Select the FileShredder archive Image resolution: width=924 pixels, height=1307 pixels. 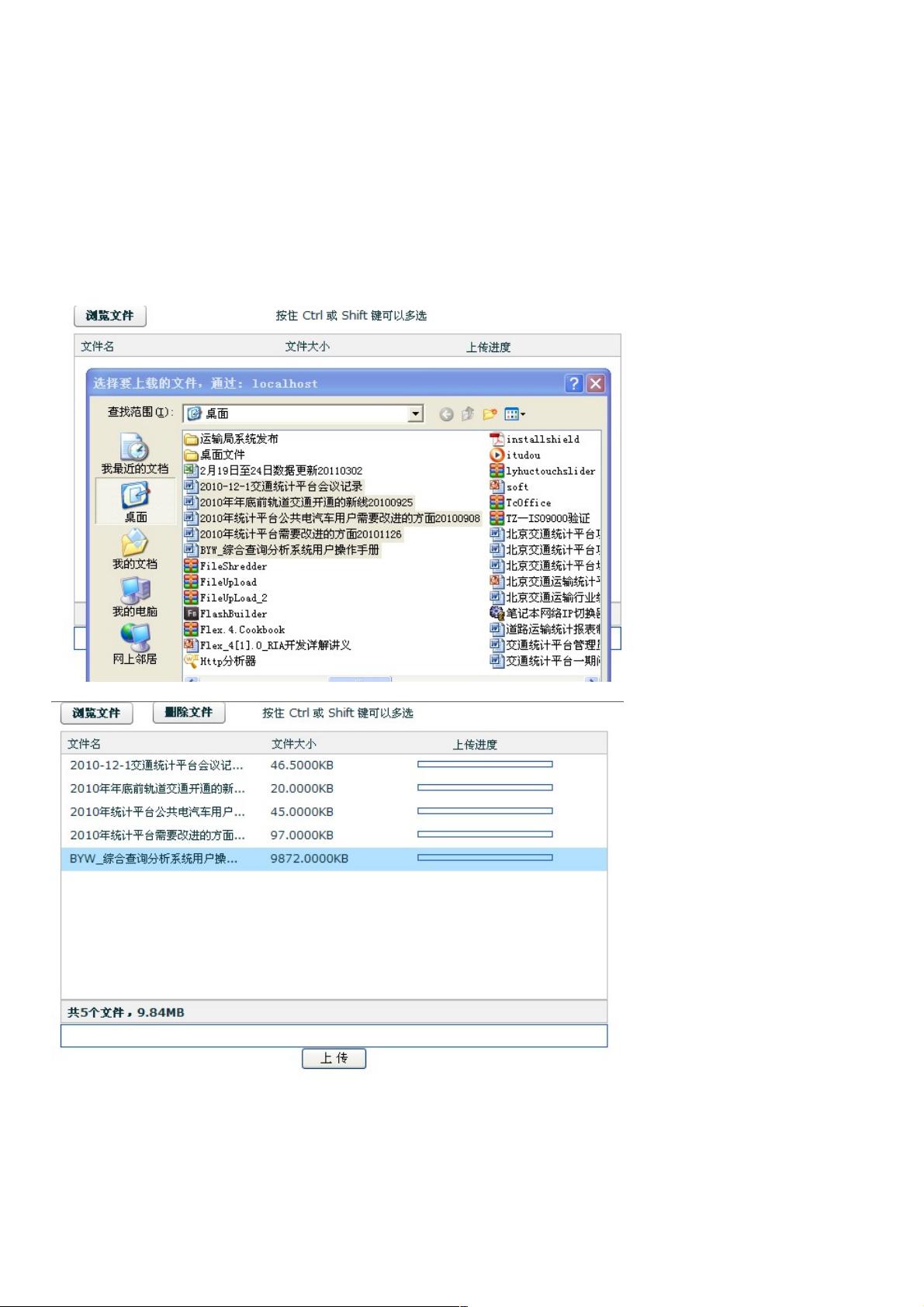pos(226,566)
